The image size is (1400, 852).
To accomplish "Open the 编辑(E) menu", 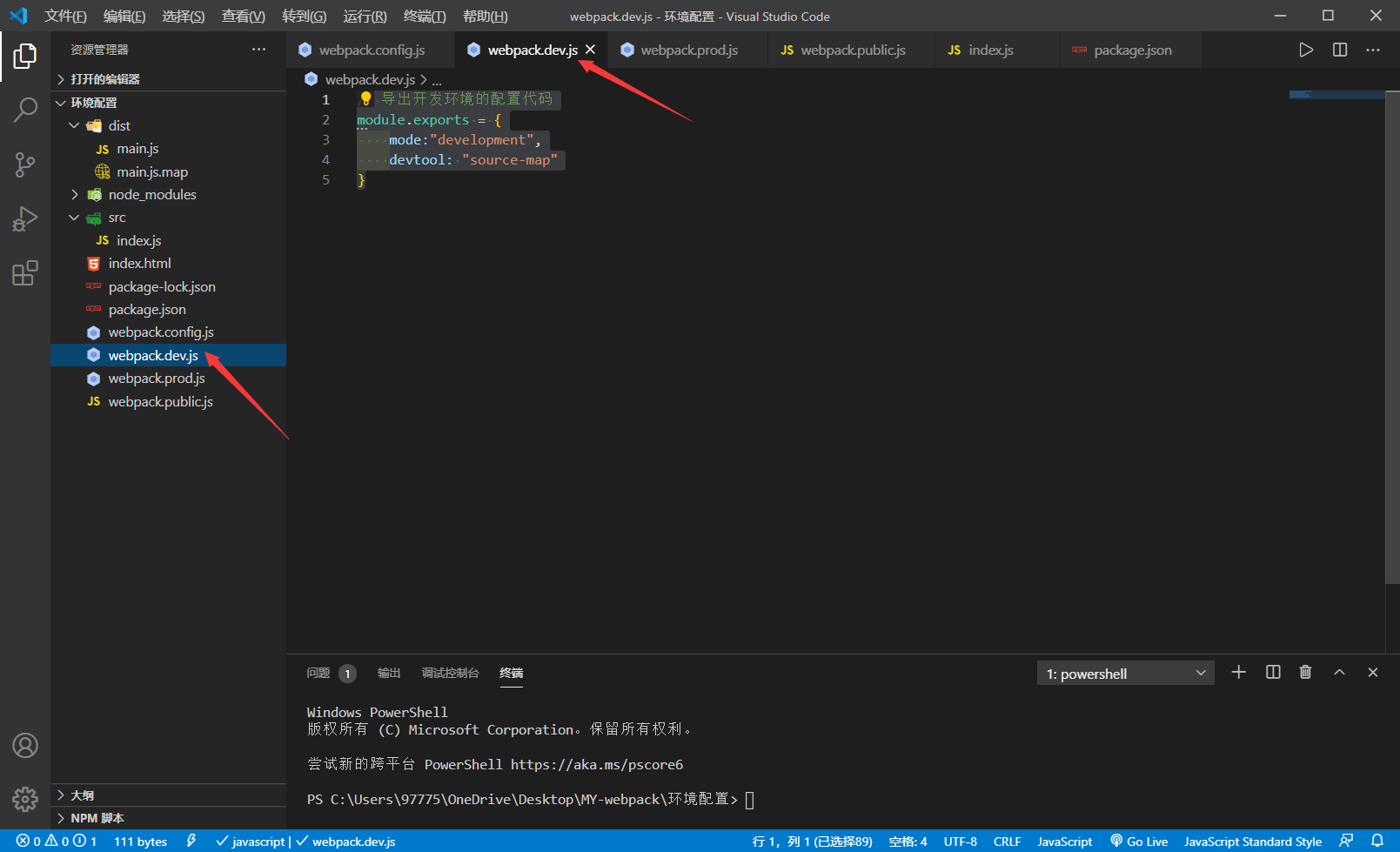I will tap(124, 16).
